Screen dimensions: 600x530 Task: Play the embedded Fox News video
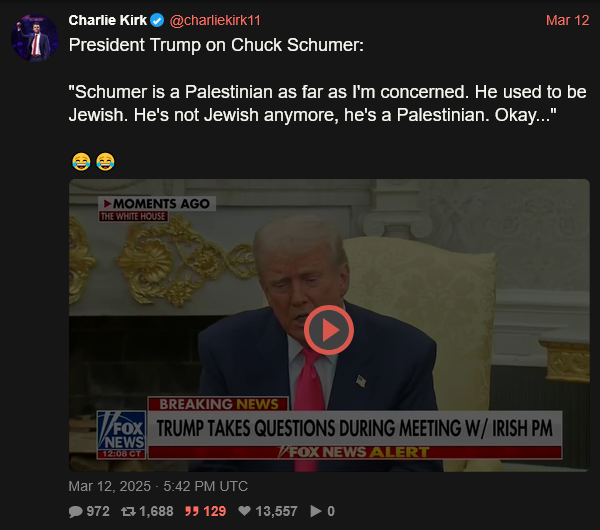[x=329, y=330]
